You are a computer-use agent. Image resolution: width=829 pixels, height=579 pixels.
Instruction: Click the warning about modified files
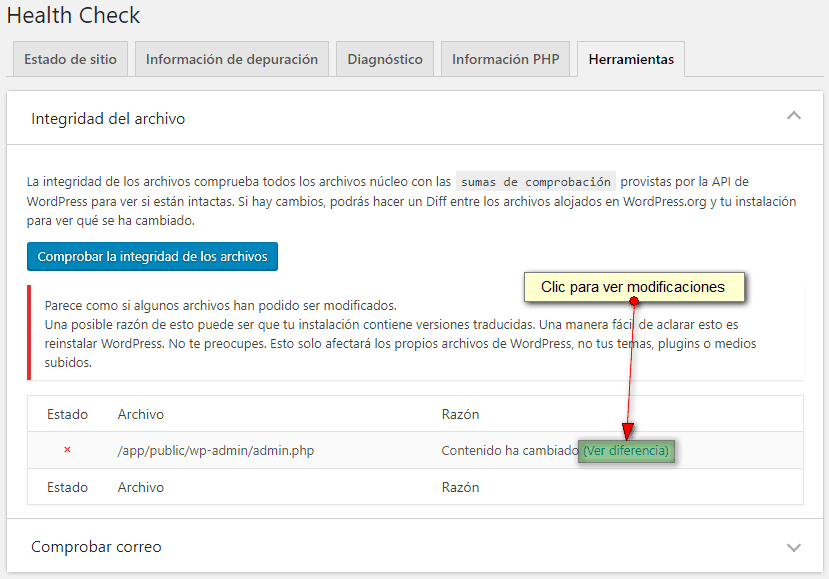coord(416,334)
